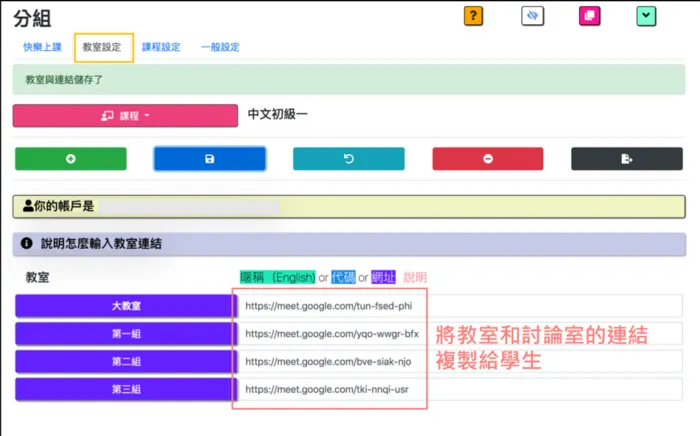Screen dimensions: 700x436
Task: Click the green add (plus) button
Action: 71,159
